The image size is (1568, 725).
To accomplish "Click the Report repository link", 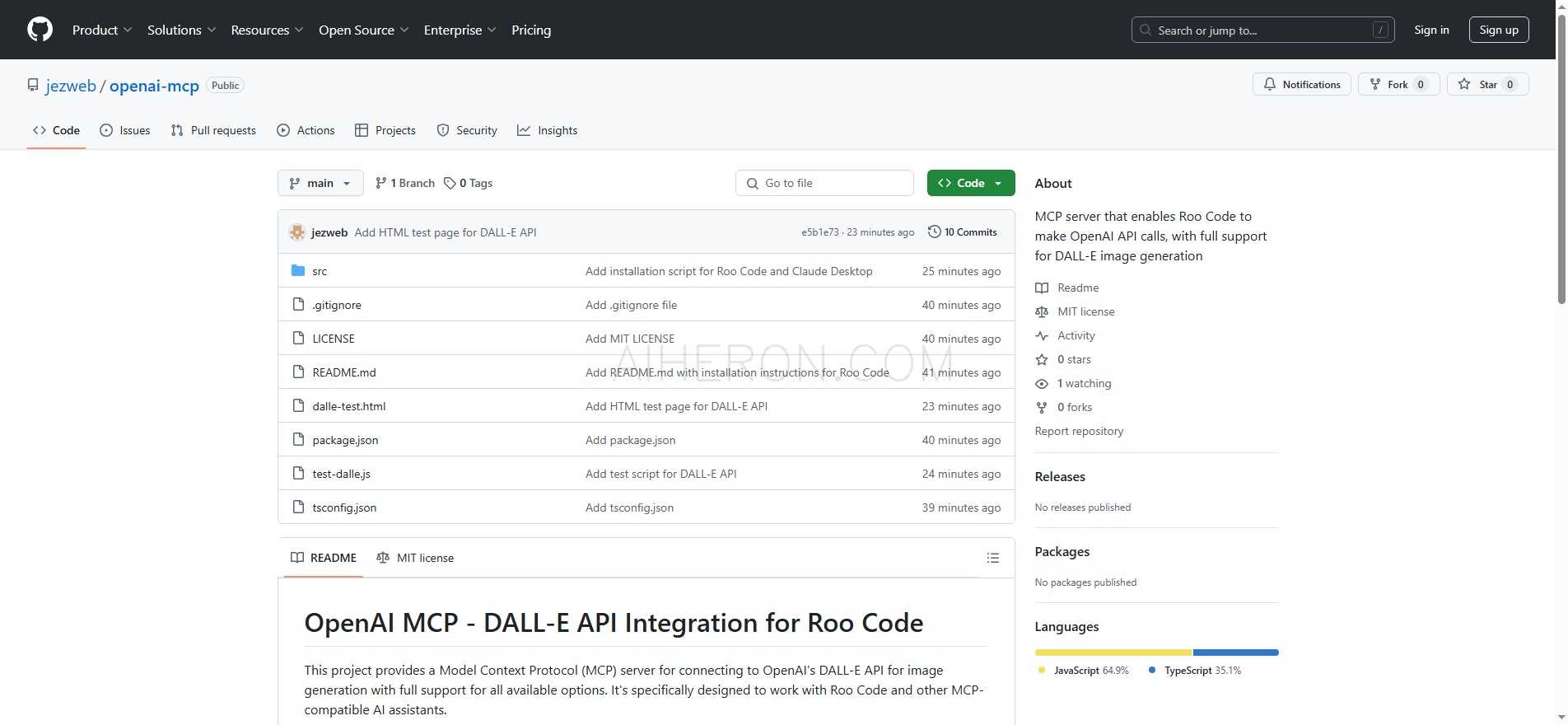I will (1079, 431).
